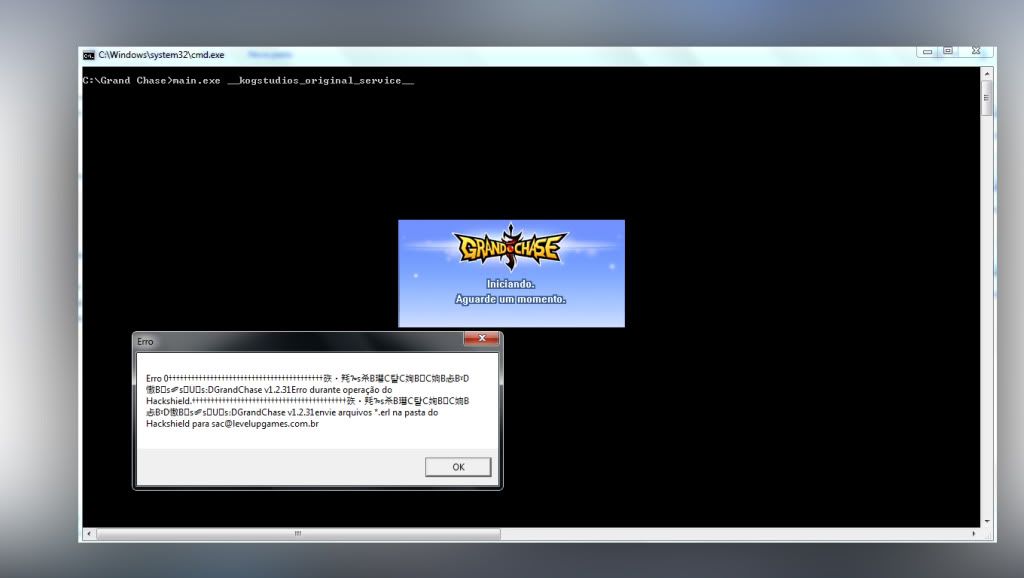Click the Erro dialog title bar

pos(300,341)
